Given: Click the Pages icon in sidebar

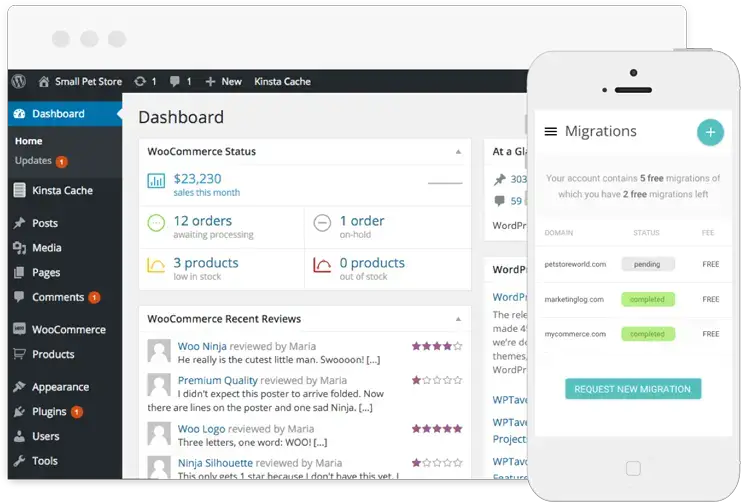Looking at the screenshot, I should pos(20,273).
